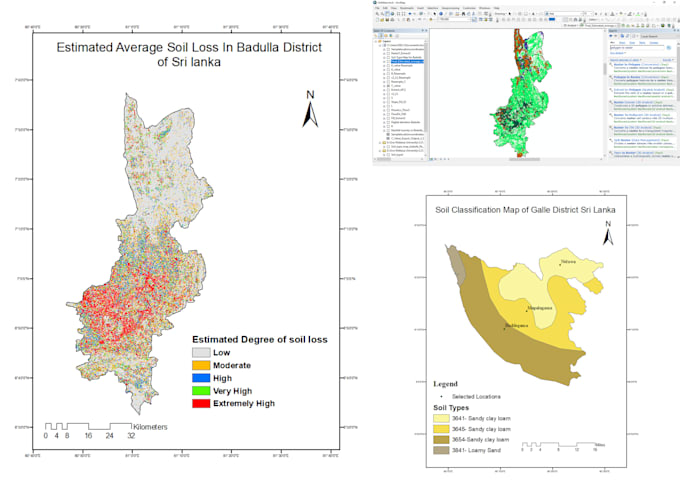Click the blue fill color swatch in toolbar
Image resolution: width=680 pixels, height=481 pixels.
pyautogui.click(x=552, y=19)
